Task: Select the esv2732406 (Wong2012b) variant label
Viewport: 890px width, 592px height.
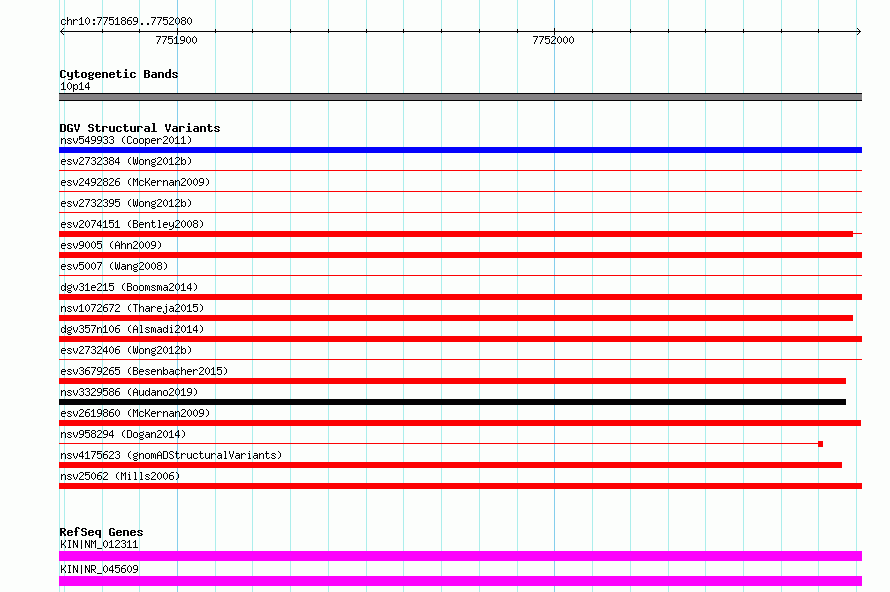Action: [x=126, y=350]
